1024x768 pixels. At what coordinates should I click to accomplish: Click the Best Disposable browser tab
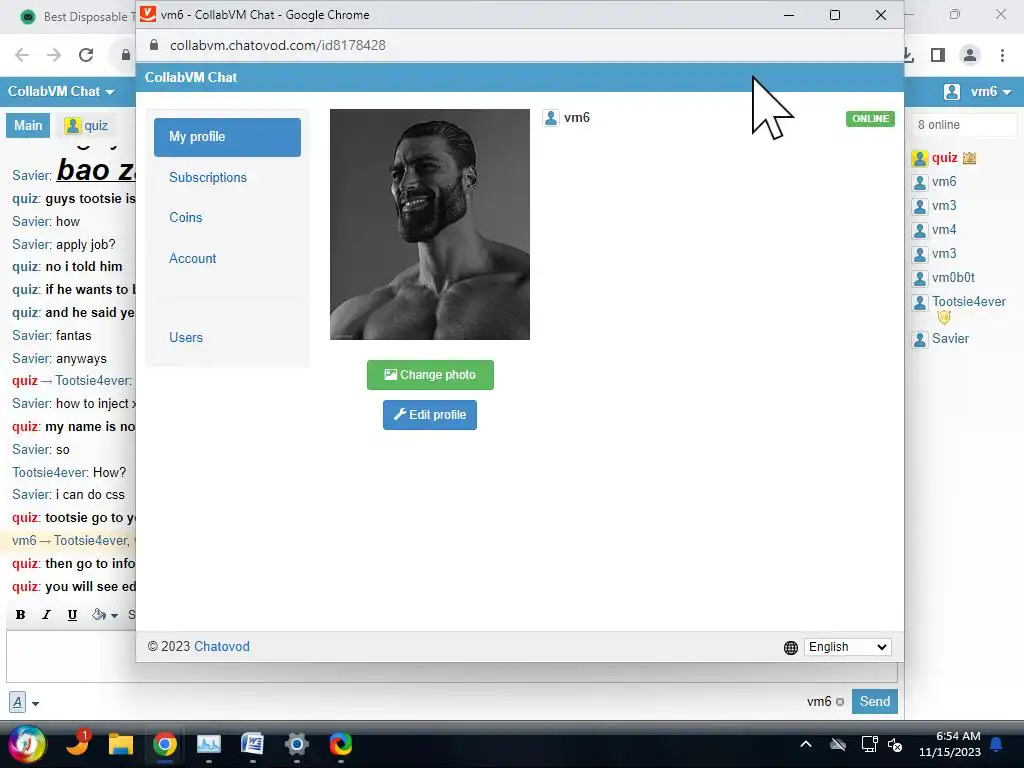click(x=75, y=17)
